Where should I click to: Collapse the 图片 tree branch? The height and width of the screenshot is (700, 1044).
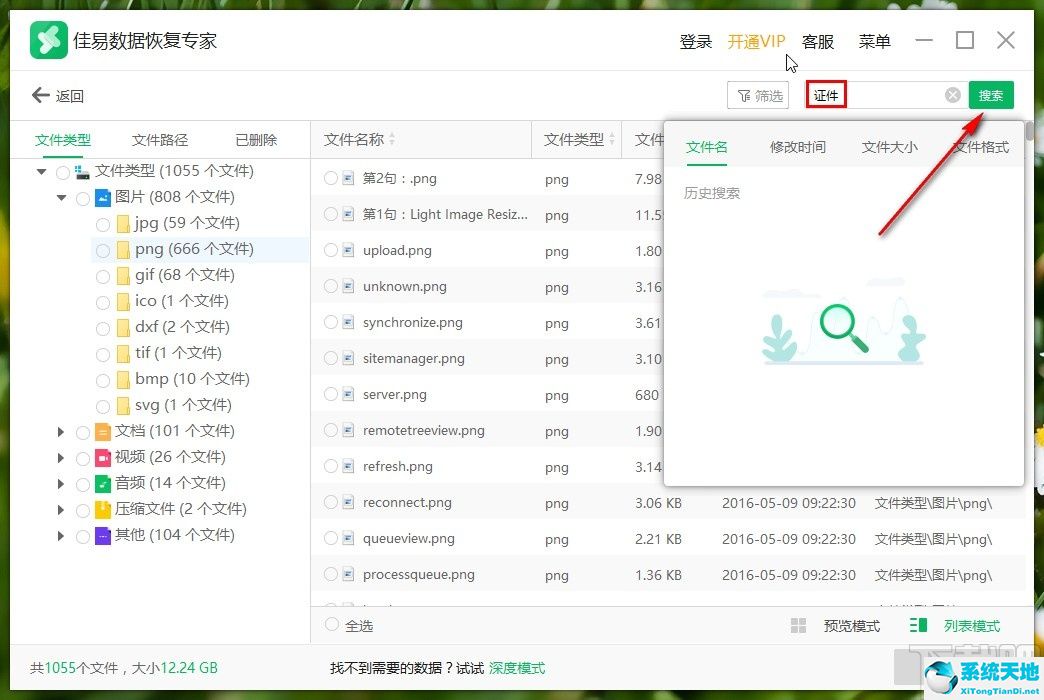coord(61,197)
